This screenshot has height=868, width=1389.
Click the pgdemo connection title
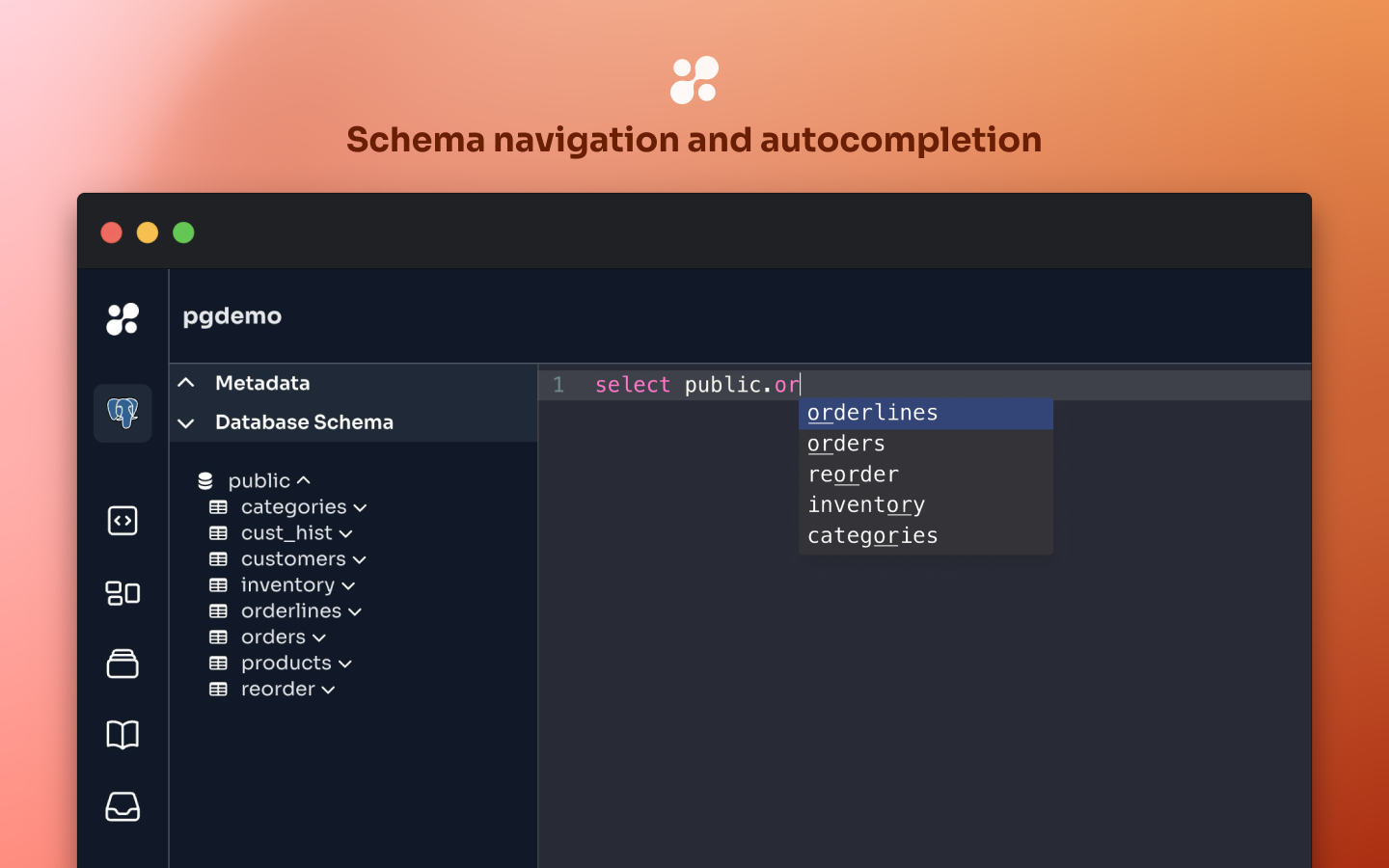[x=232, y=316]
